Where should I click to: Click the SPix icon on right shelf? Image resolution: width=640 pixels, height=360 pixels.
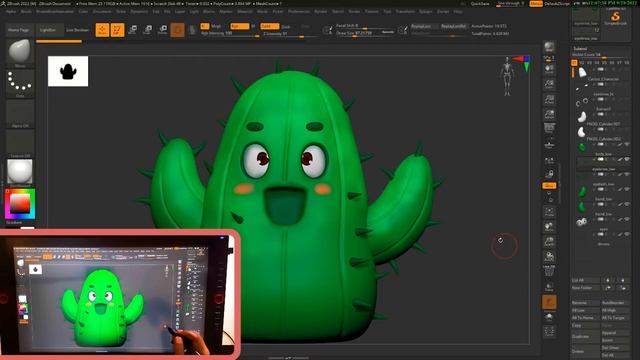(549, 58)
